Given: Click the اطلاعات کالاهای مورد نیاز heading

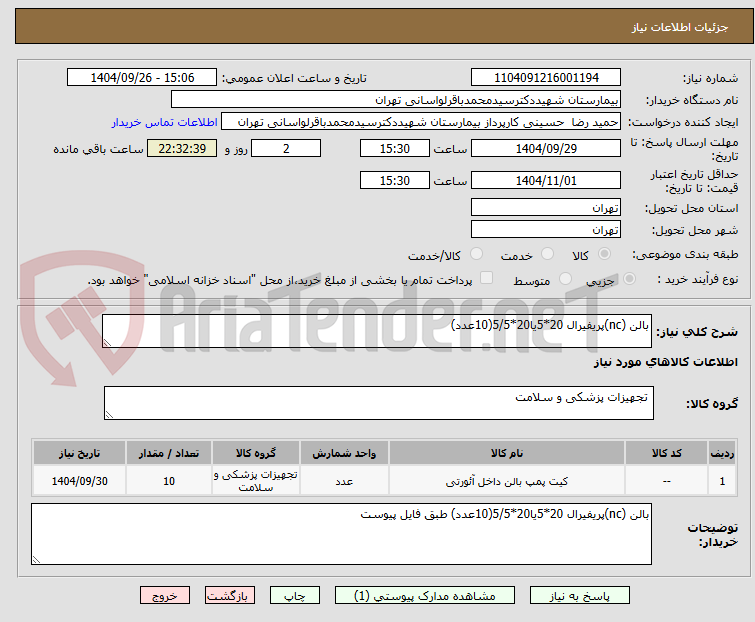Looking at the screenshot, I should click(665, 362).
